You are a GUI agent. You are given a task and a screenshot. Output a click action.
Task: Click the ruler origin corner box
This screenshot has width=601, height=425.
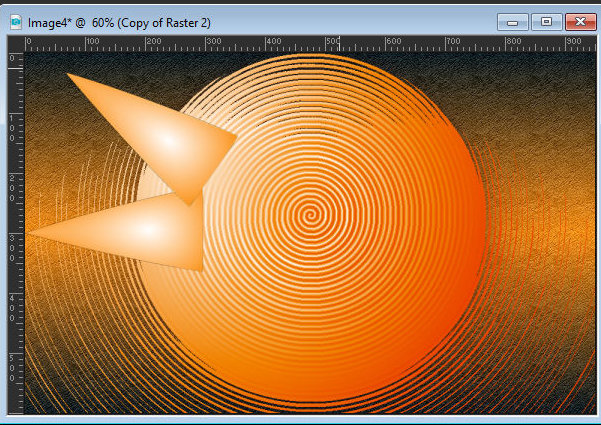coord(15,42)
